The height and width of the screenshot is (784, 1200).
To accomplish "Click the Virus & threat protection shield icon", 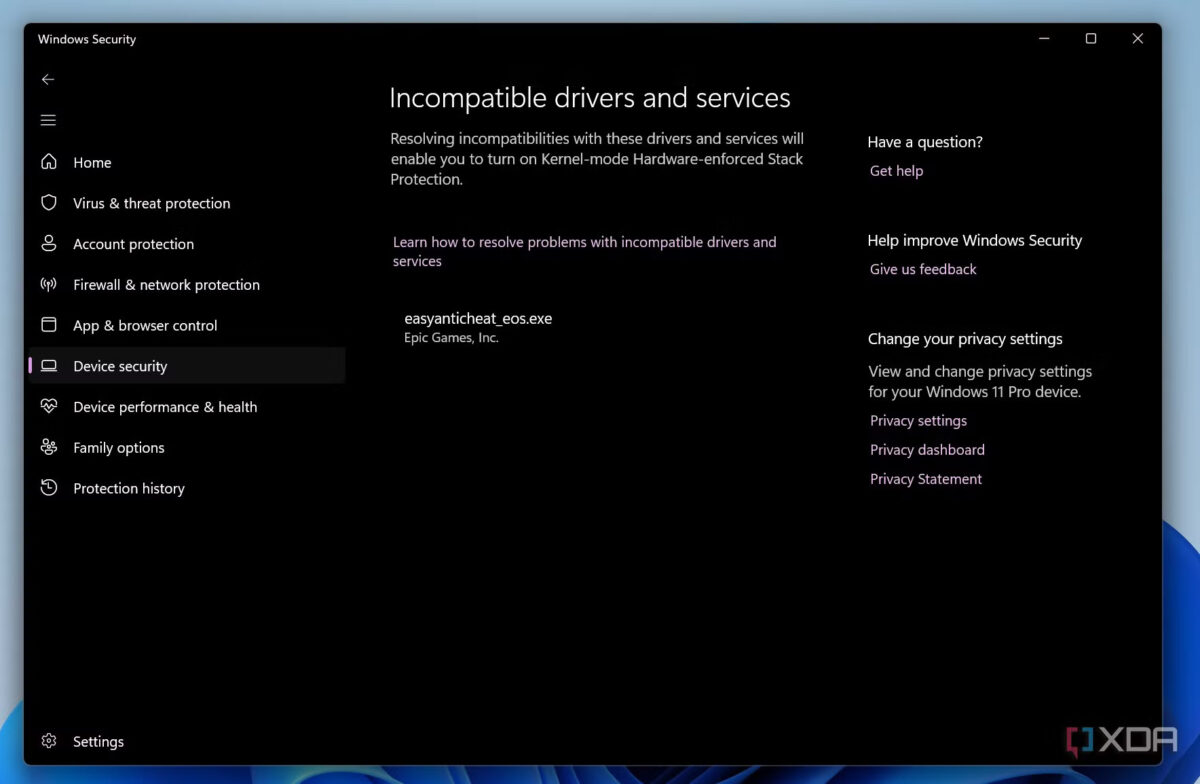I will (48, 203).
